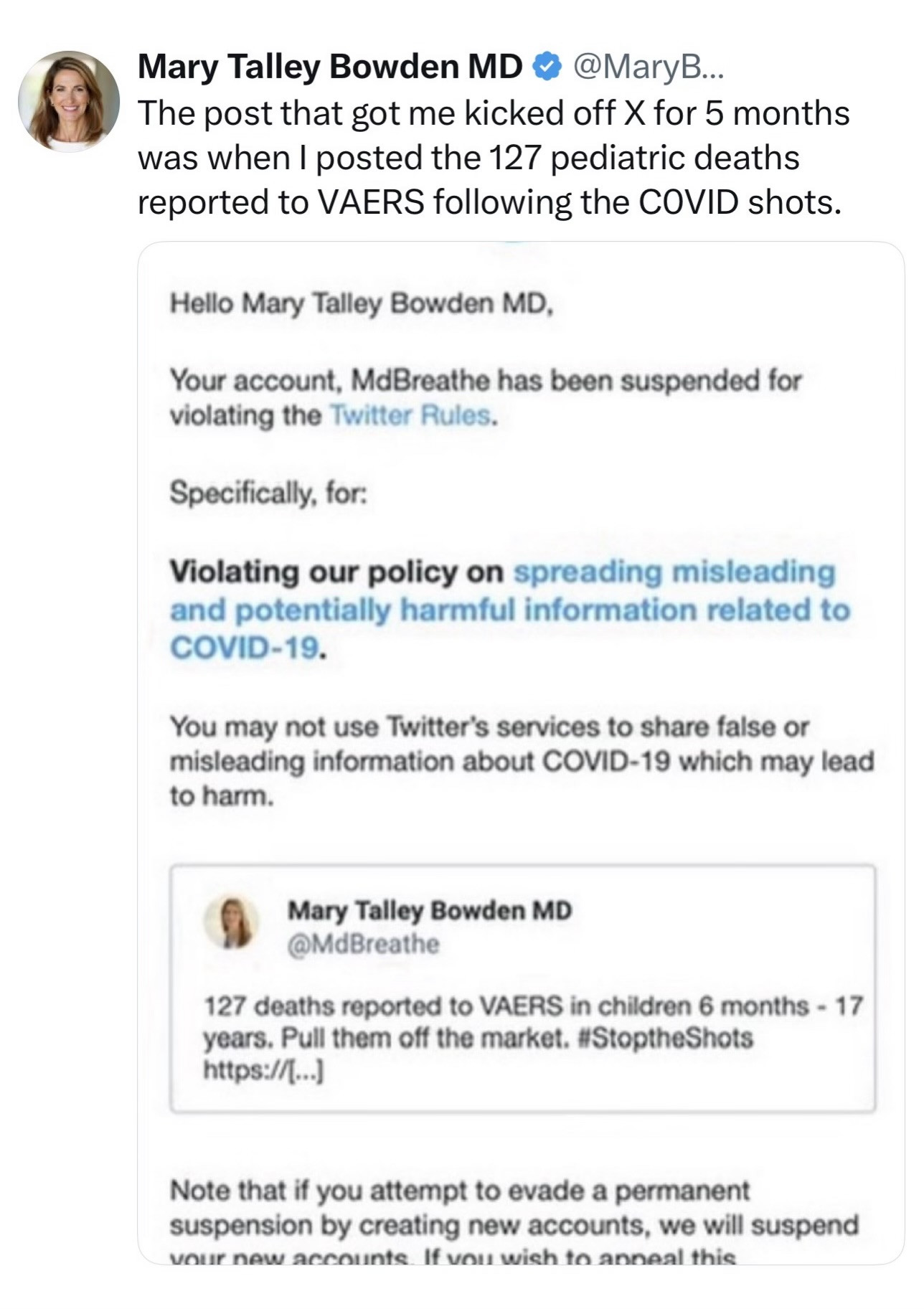The image size is (924, 1309).
Task: Click the 'Your account, MdBreathe has been suspended' line
Action: pyautogui.click(x=485, y=381)
